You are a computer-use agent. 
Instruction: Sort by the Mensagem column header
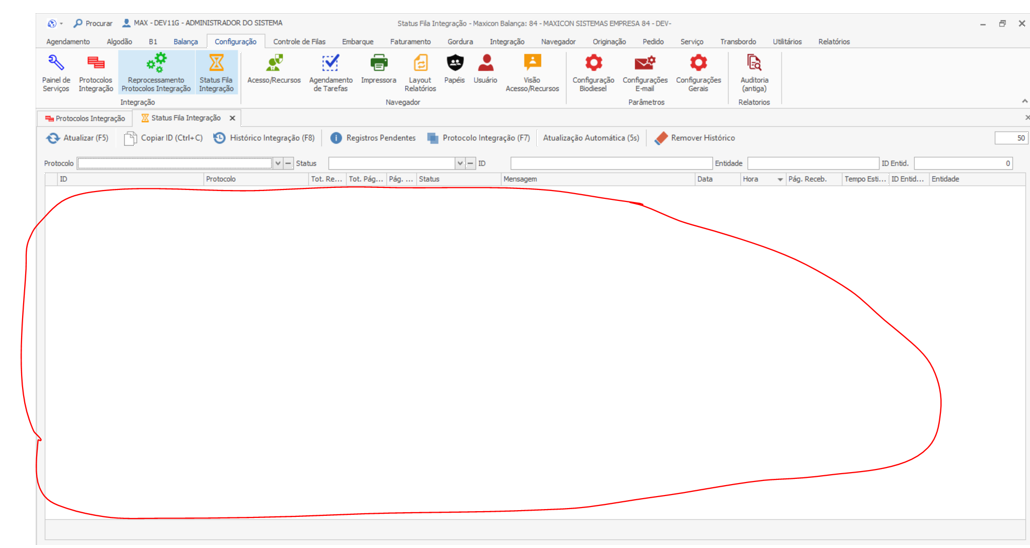coord(598,179)
